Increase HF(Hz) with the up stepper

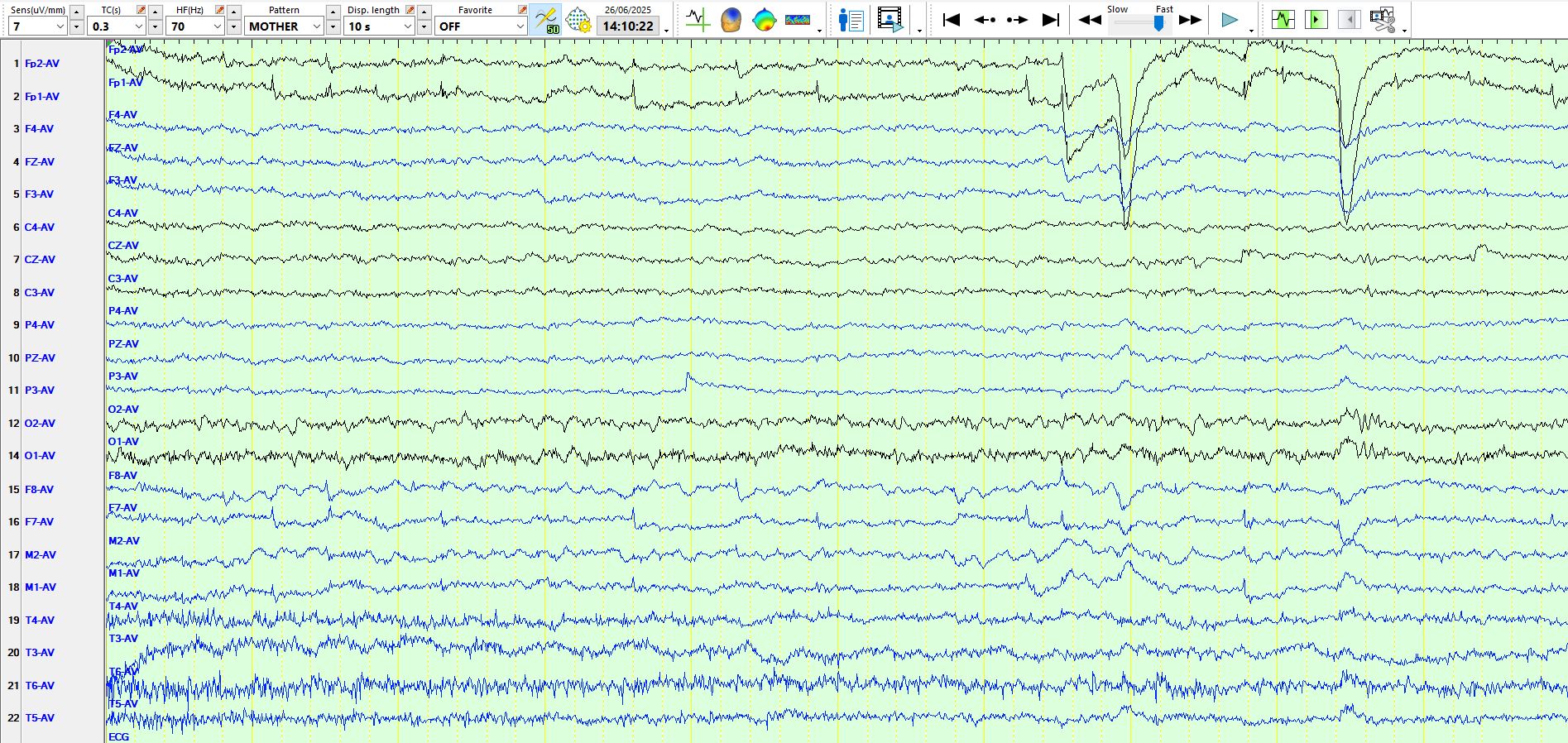tap(234, 12)
